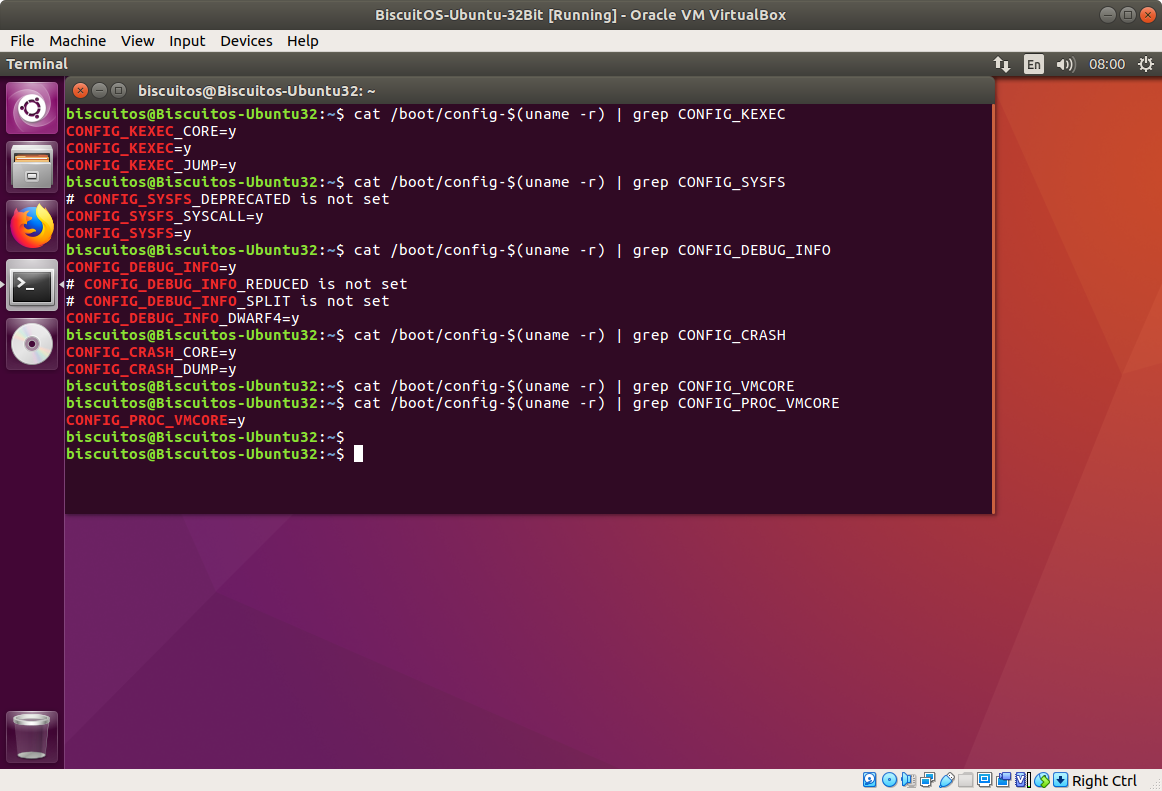
Task: Open USB devices status icon
Action: 946,780
